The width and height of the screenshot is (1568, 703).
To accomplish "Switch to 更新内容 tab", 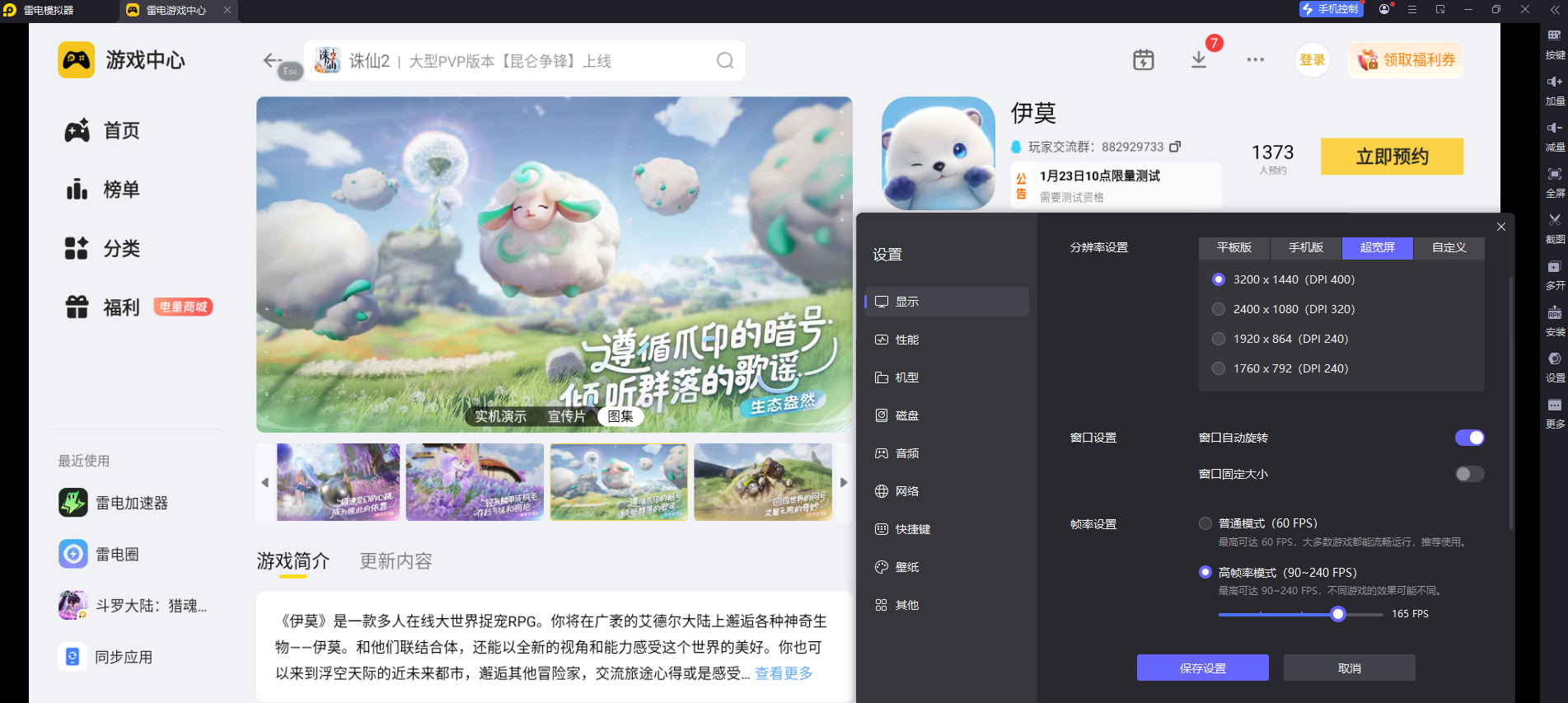I will point(396,561).
